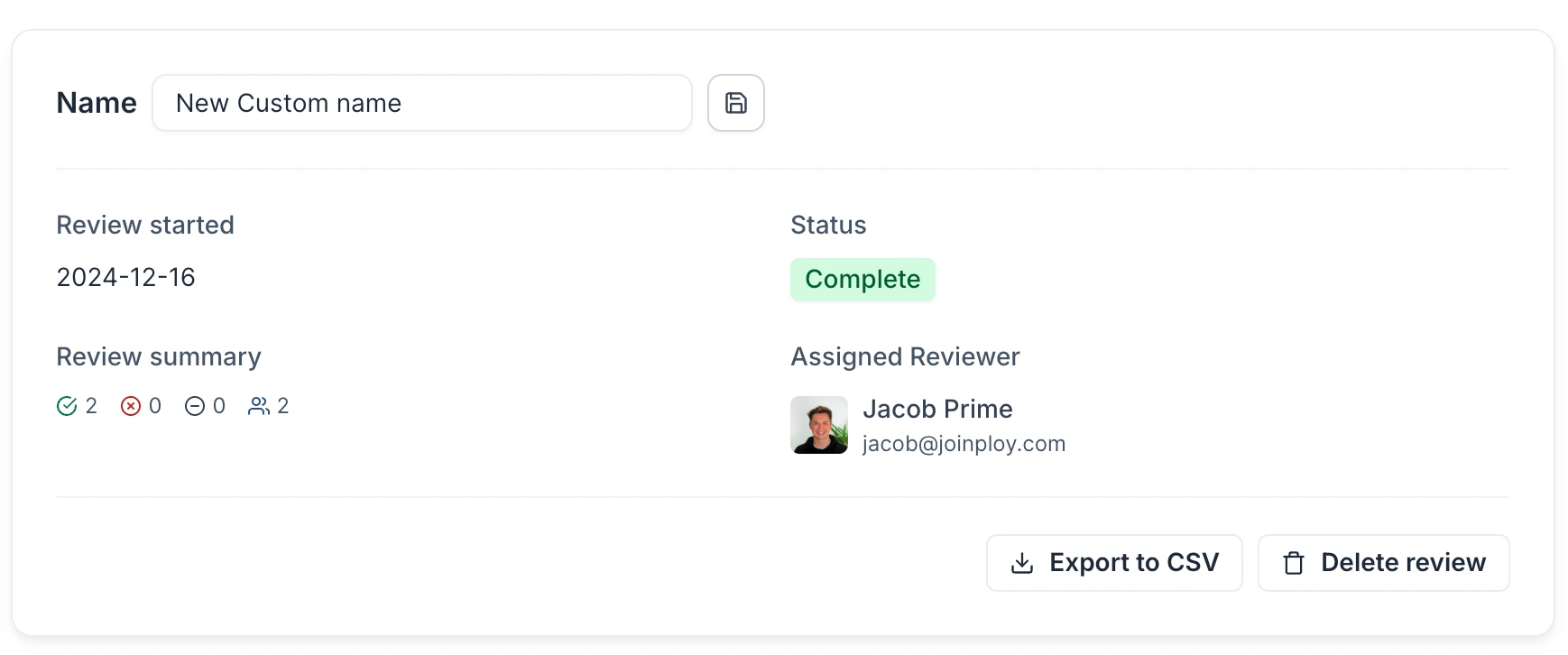This screenshot has width=1568, height=655.
Task: Click the Assigned Reviewer heading
Action: [x=905, y=357]
